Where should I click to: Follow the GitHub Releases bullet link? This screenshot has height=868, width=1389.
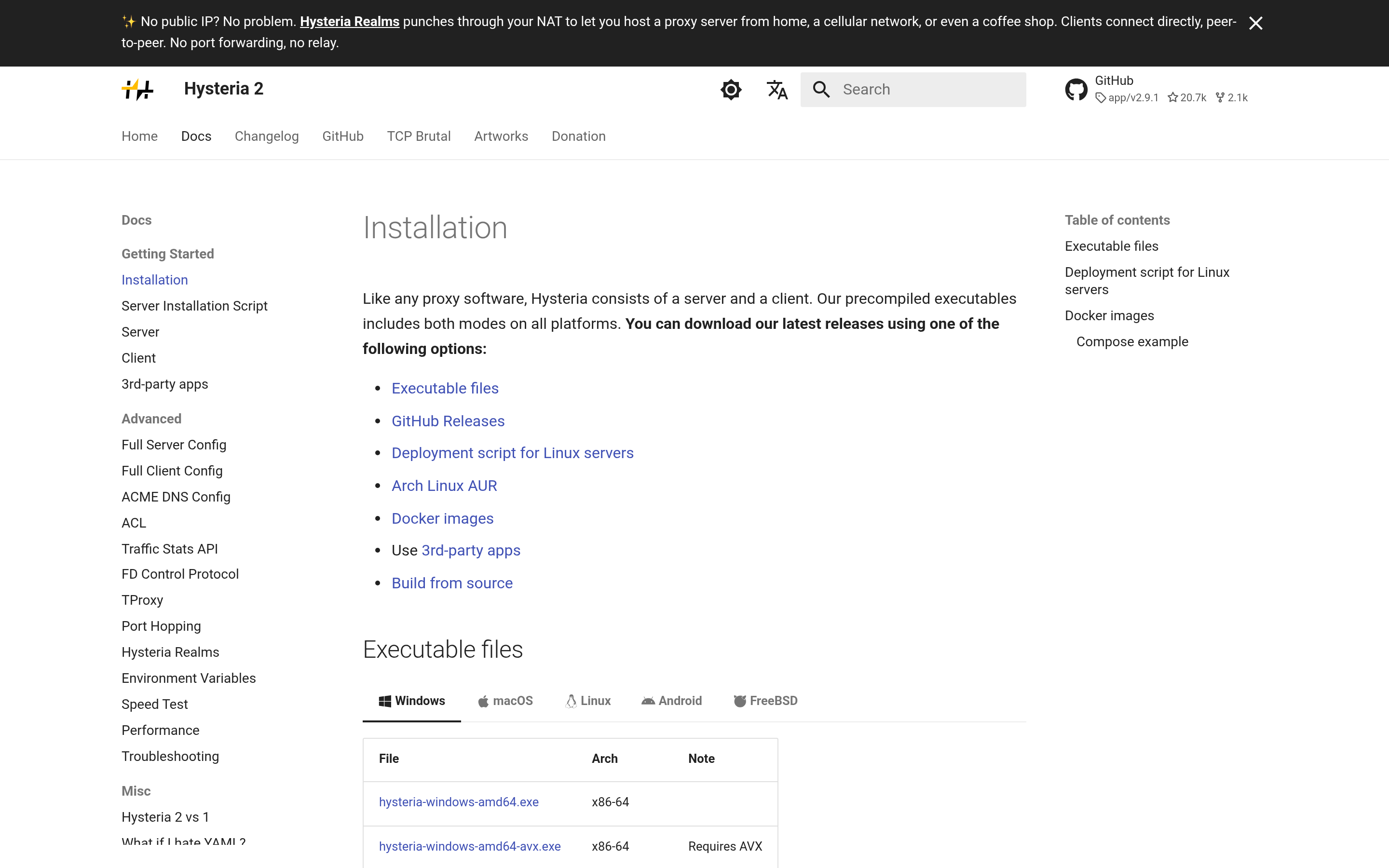[448, 421]
